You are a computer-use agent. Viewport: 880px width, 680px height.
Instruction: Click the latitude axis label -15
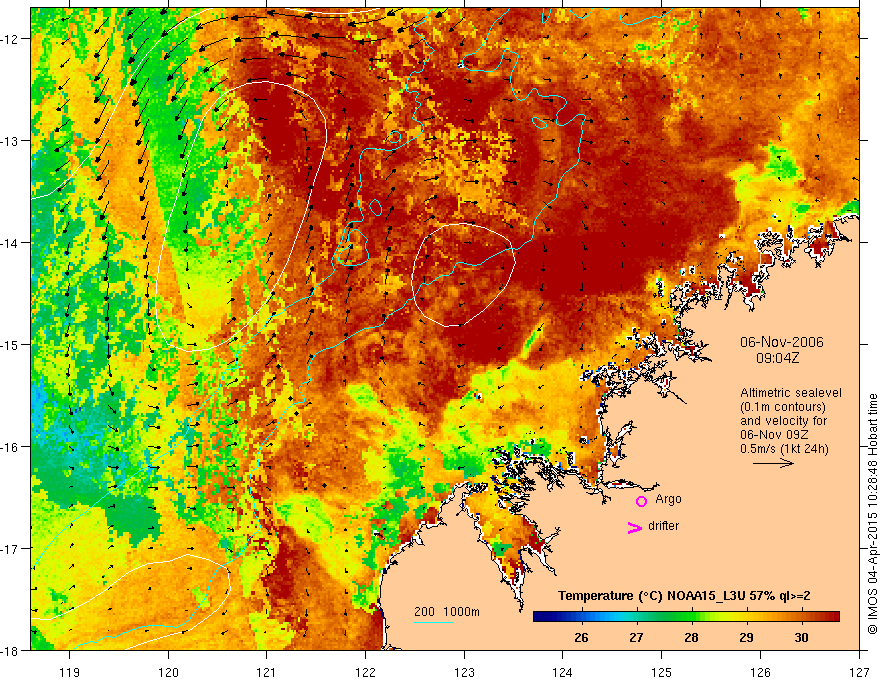click(x=11, y=344)
